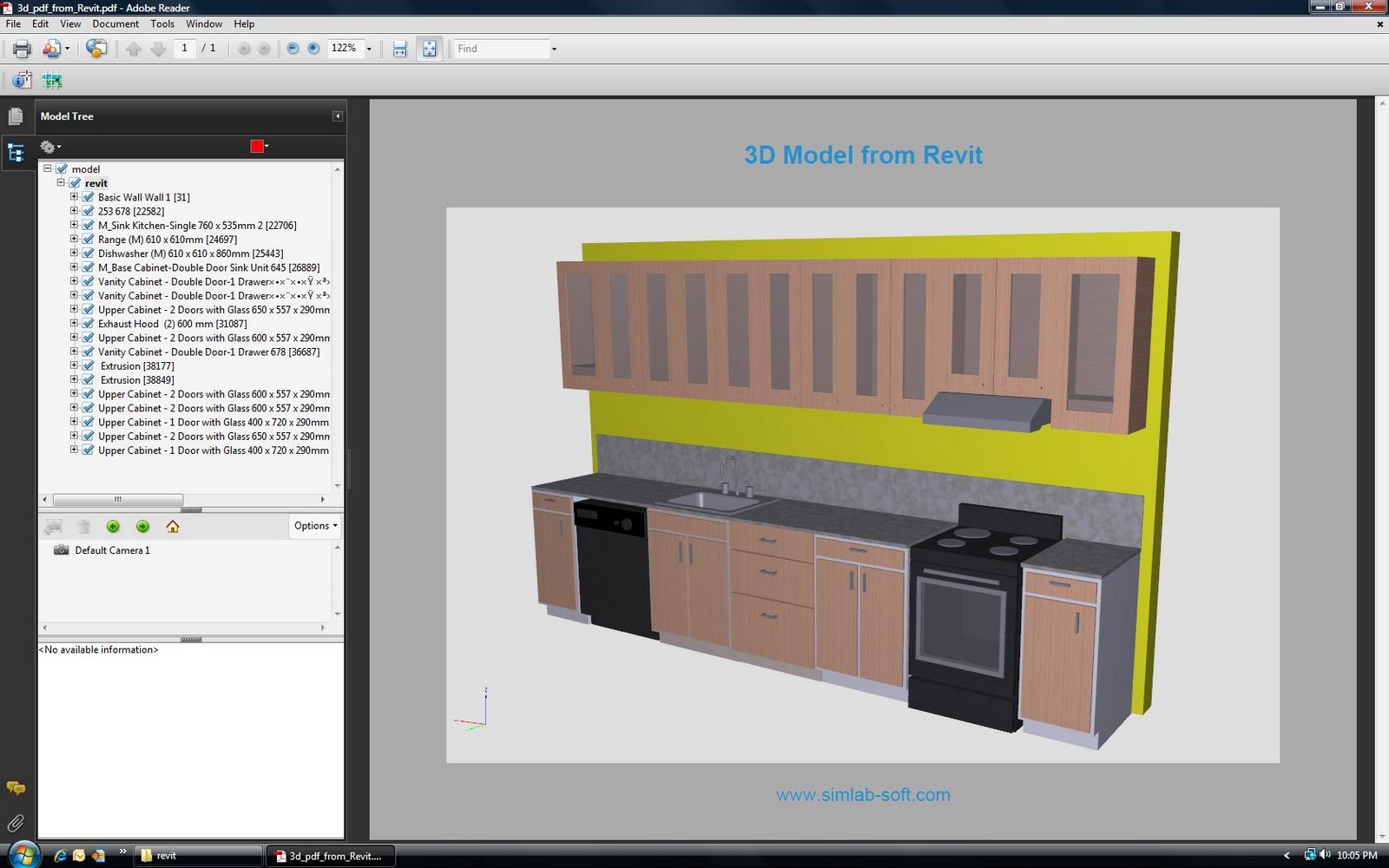Expand Vanity Cabinet Drawer 678 [36687] node
Viewport: 1389px width, 868px height.
point(74,352)
